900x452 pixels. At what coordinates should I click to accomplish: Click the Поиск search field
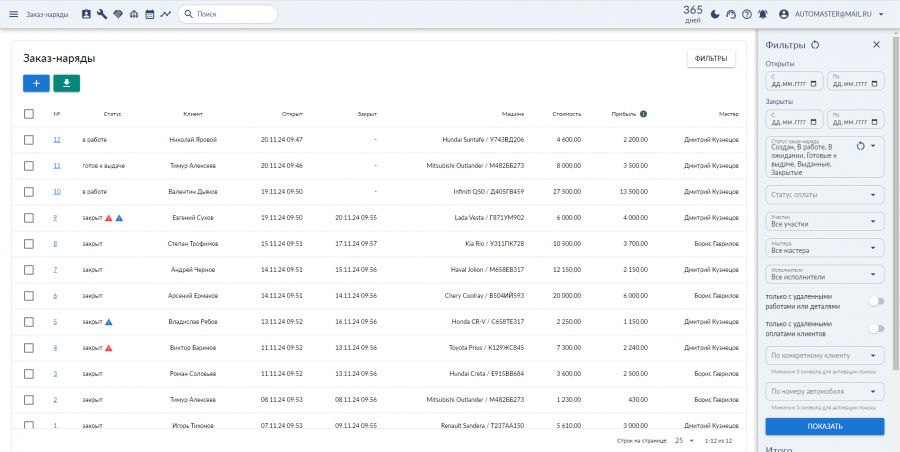(x=227, y=14)
